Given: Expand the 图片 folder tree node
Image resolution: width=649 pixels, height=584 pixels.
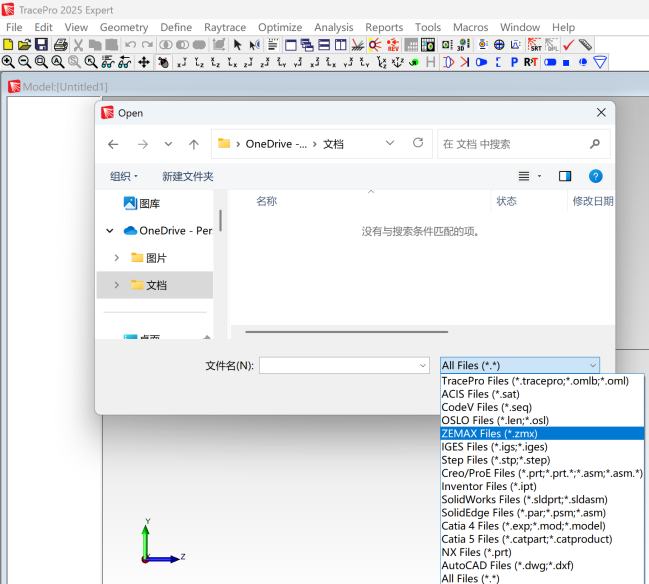Looking at the screenshot, I should (117, 258).
